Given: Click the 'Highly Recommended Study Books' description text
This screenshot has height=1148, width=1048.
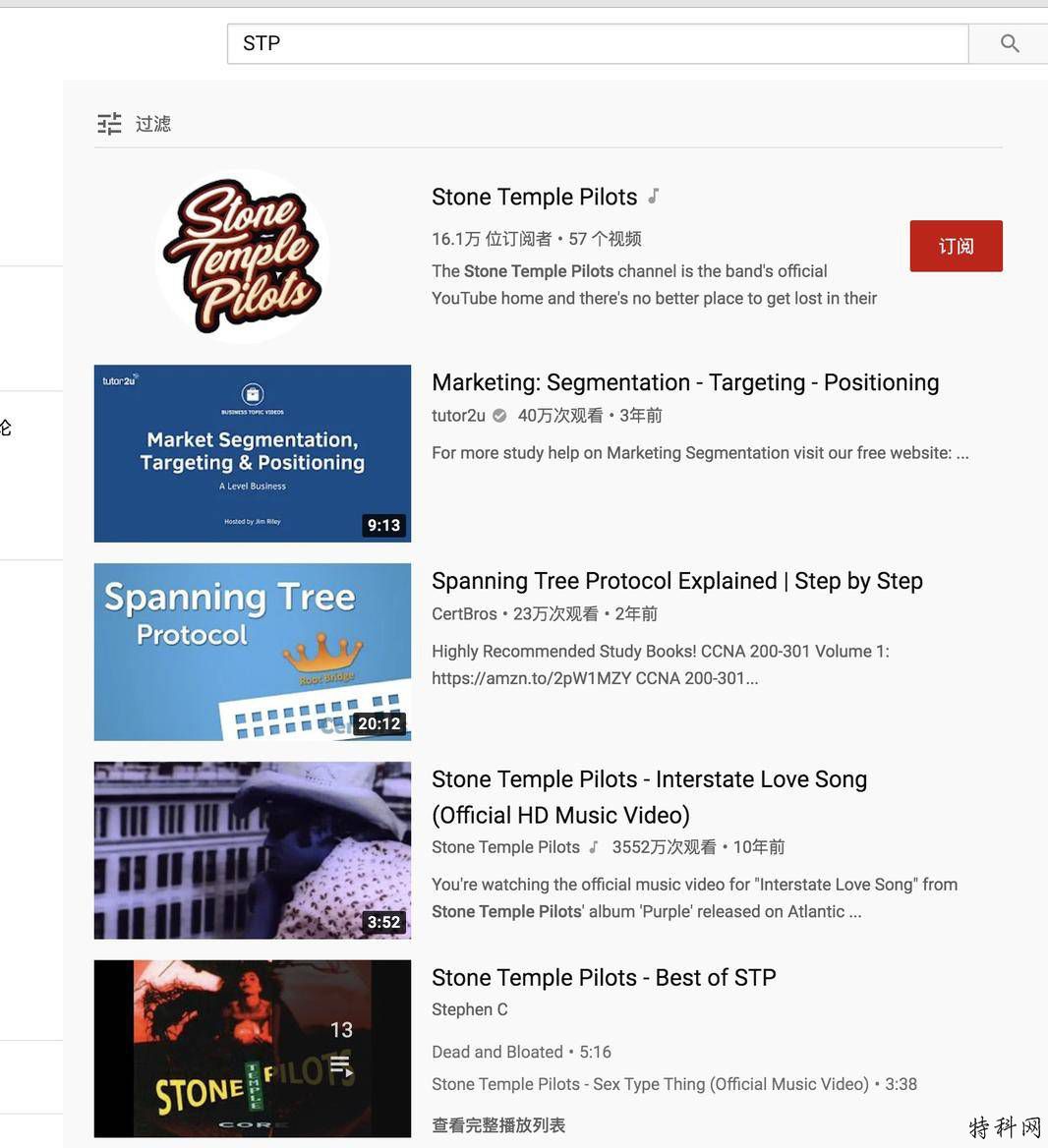Looking at the screenshot, I should (x=661, y=664).
